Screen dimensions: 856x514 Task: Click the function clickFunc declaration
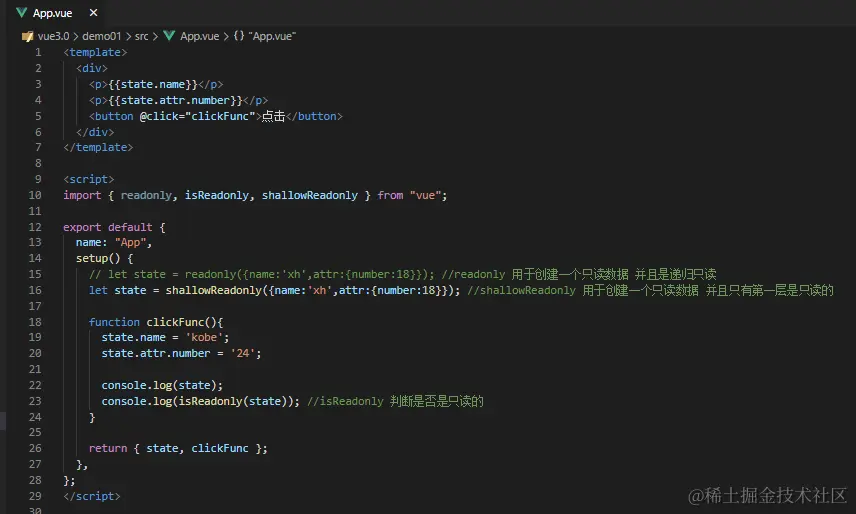(156, 322)
